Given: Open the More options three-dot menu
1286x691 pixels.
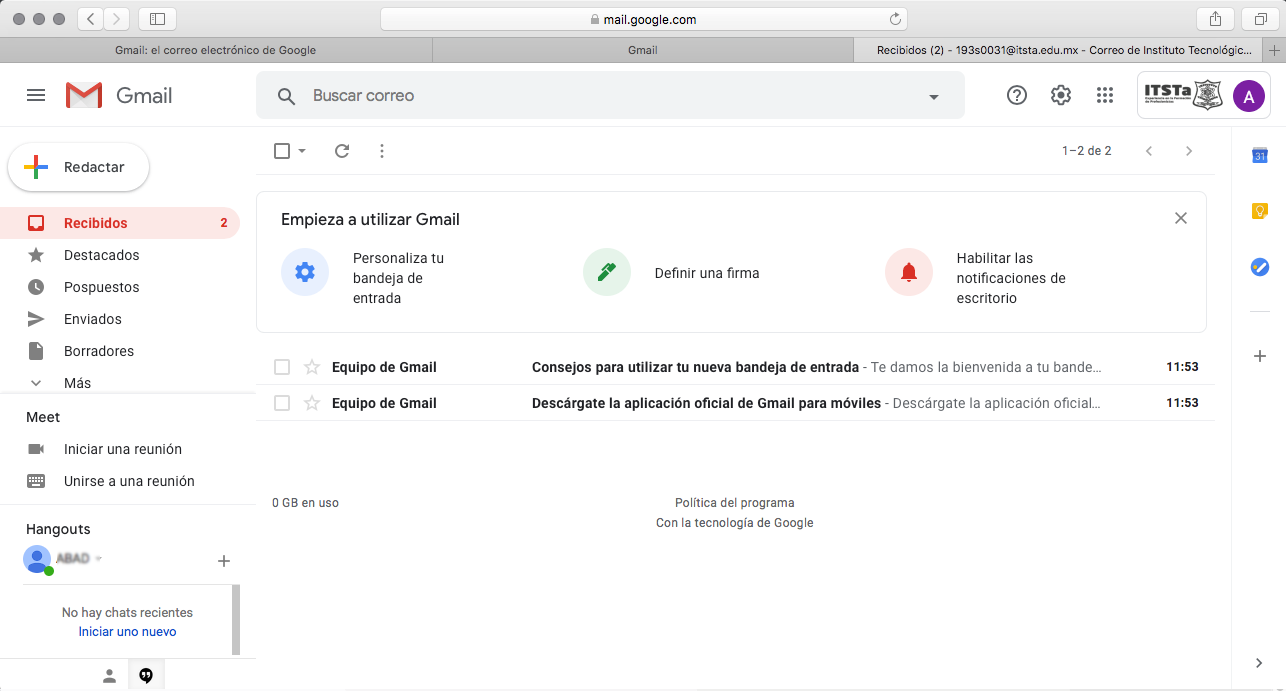Looking at the screenshot, I should pyautogui.click(x=382, y=151).
